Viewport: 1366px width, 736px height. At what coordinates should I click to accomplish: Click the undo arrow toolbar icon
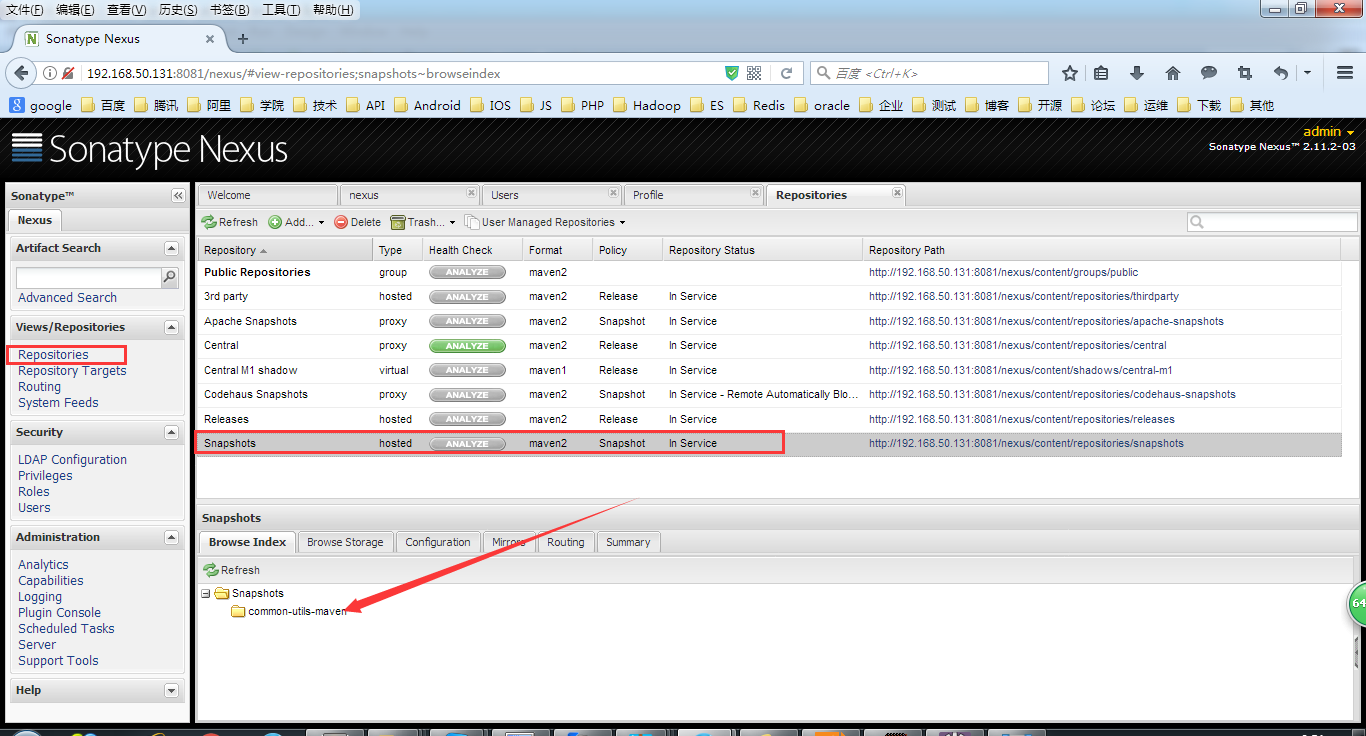[x=1281, y=73]
